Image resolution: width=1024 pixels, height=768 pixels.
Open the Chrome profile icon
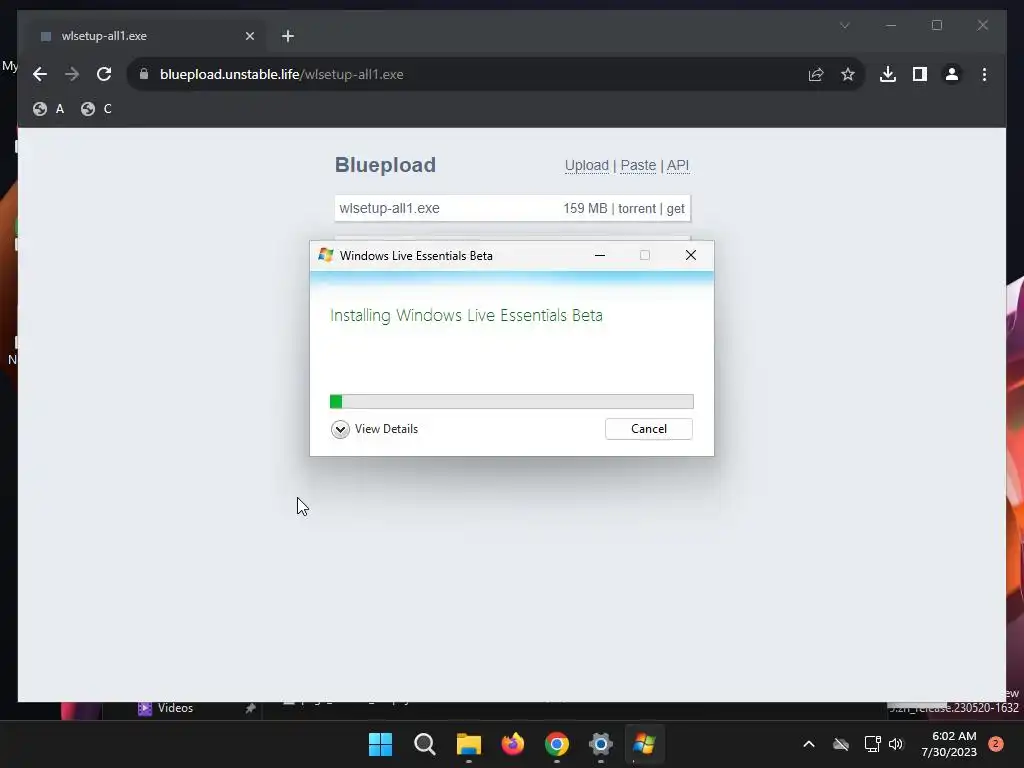click(x=952, y=74)
